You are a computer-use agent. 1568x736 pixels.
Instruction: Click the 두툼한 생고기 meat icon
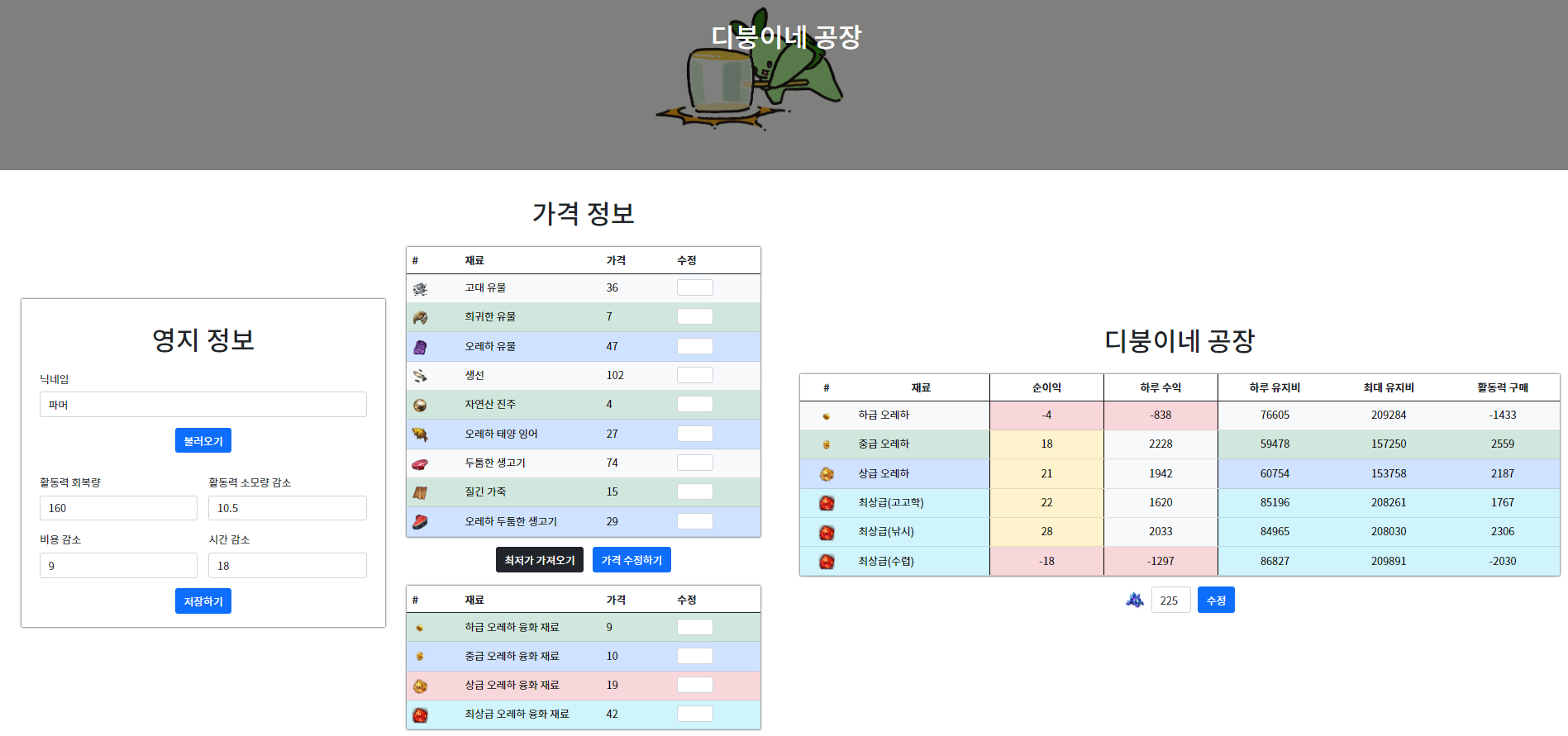coord(420,463)
